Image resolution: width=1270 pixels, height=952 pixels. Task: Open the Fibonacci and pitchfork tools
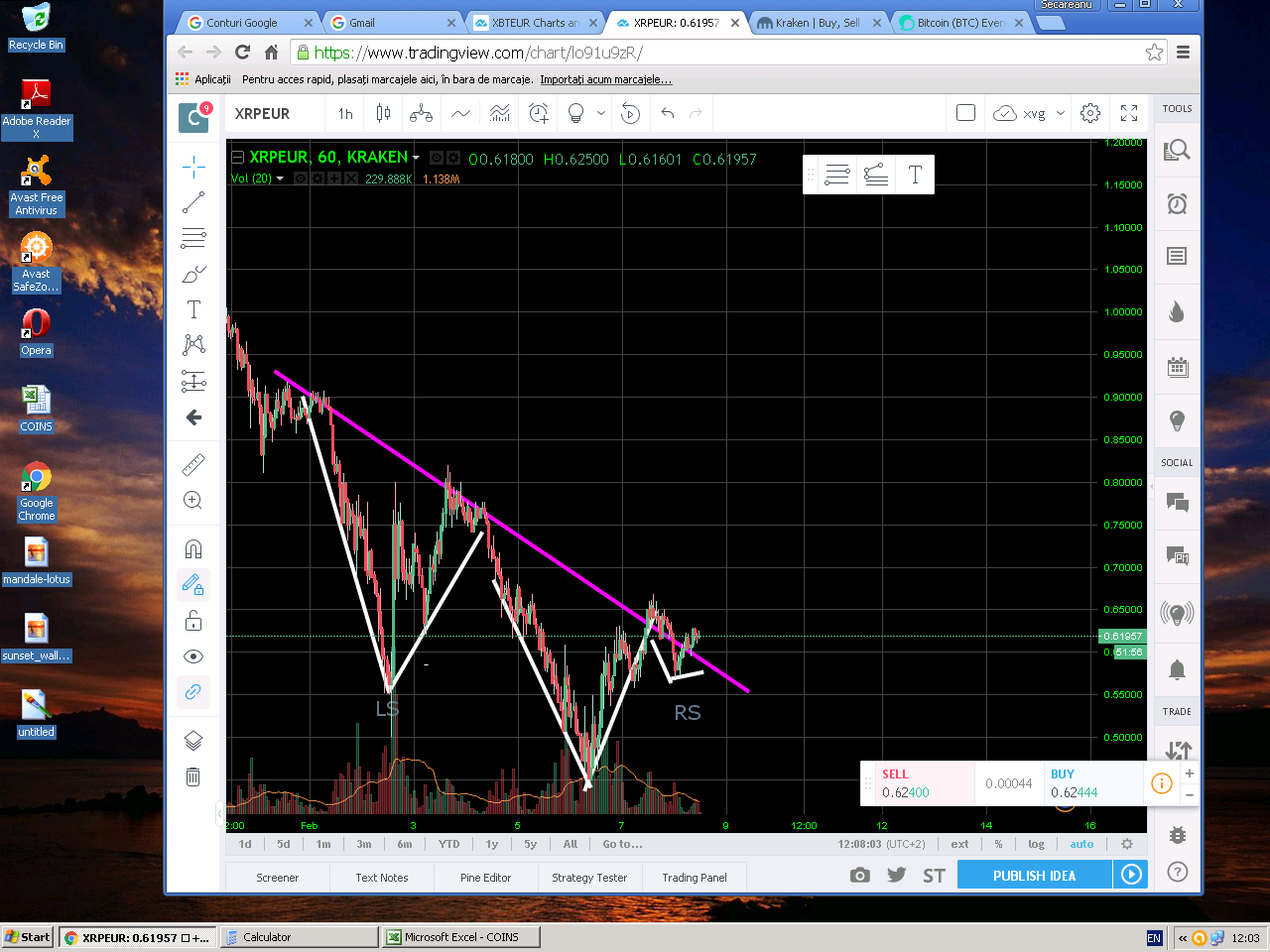tap(193, 238)
